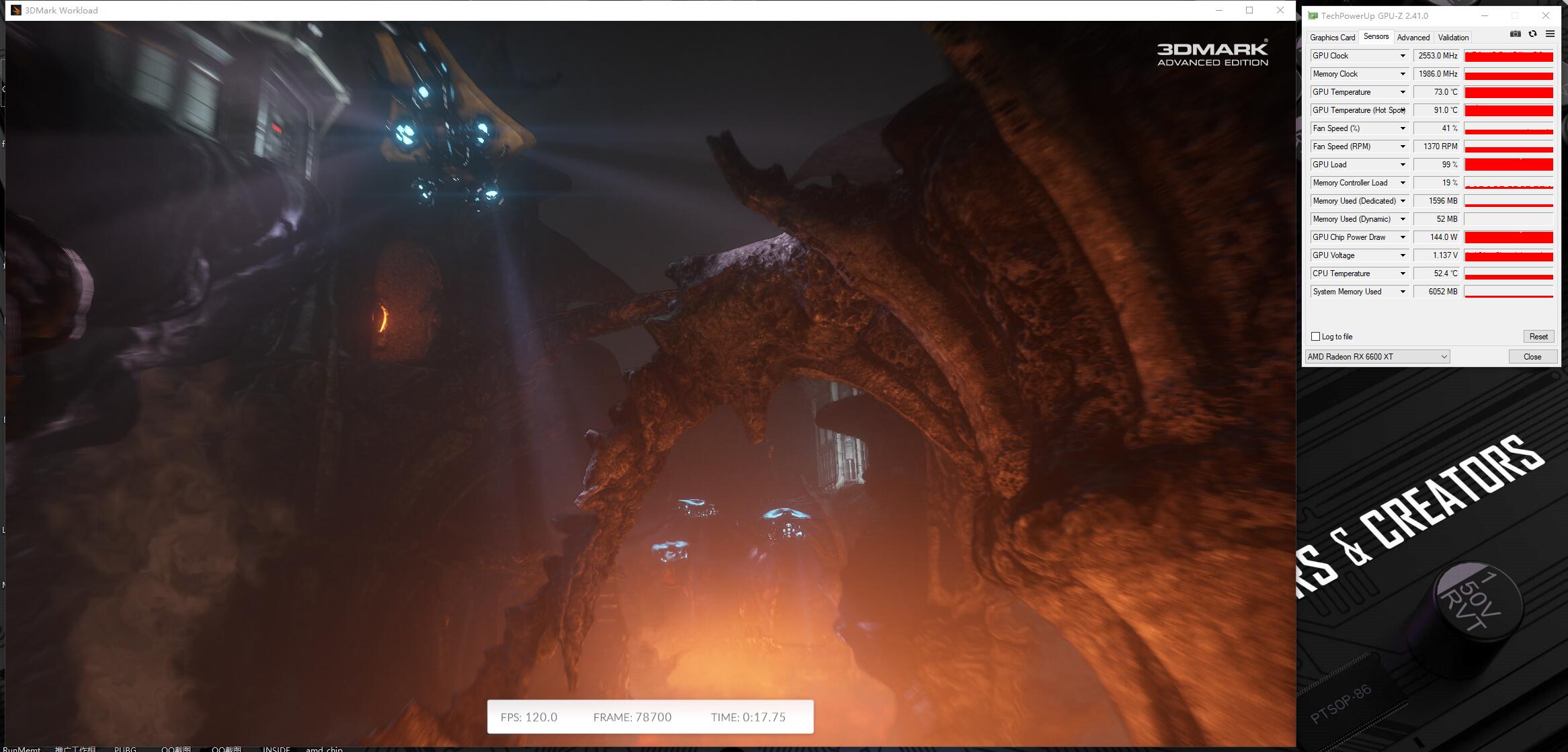Enable the Log to file checkbox
1568x752 pixels.
click(1316, 336)
